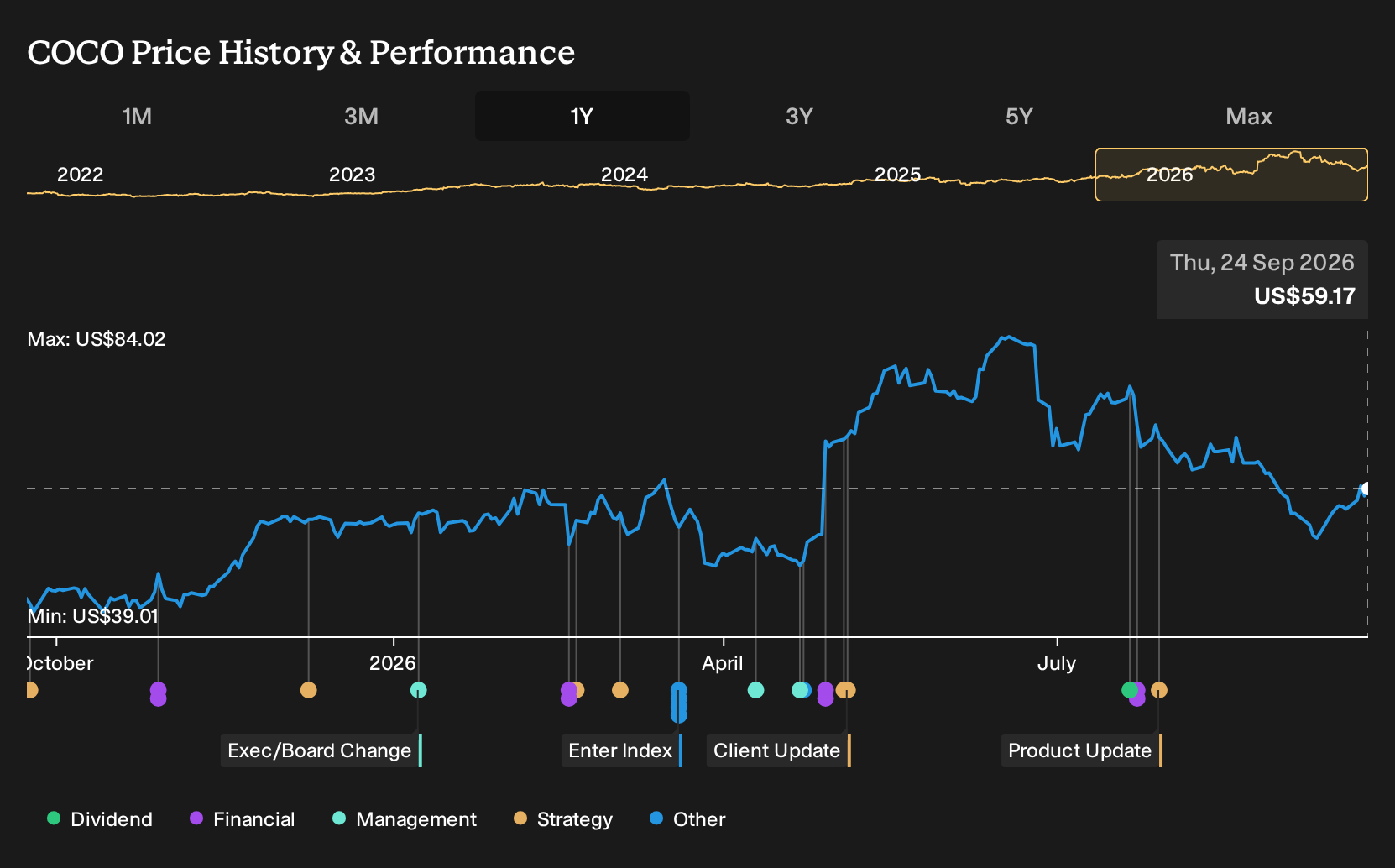Image resolution: width=1395 pixels, height=868 pixels.
Task: Select the teal Management marker just after April
Action: 755,690
